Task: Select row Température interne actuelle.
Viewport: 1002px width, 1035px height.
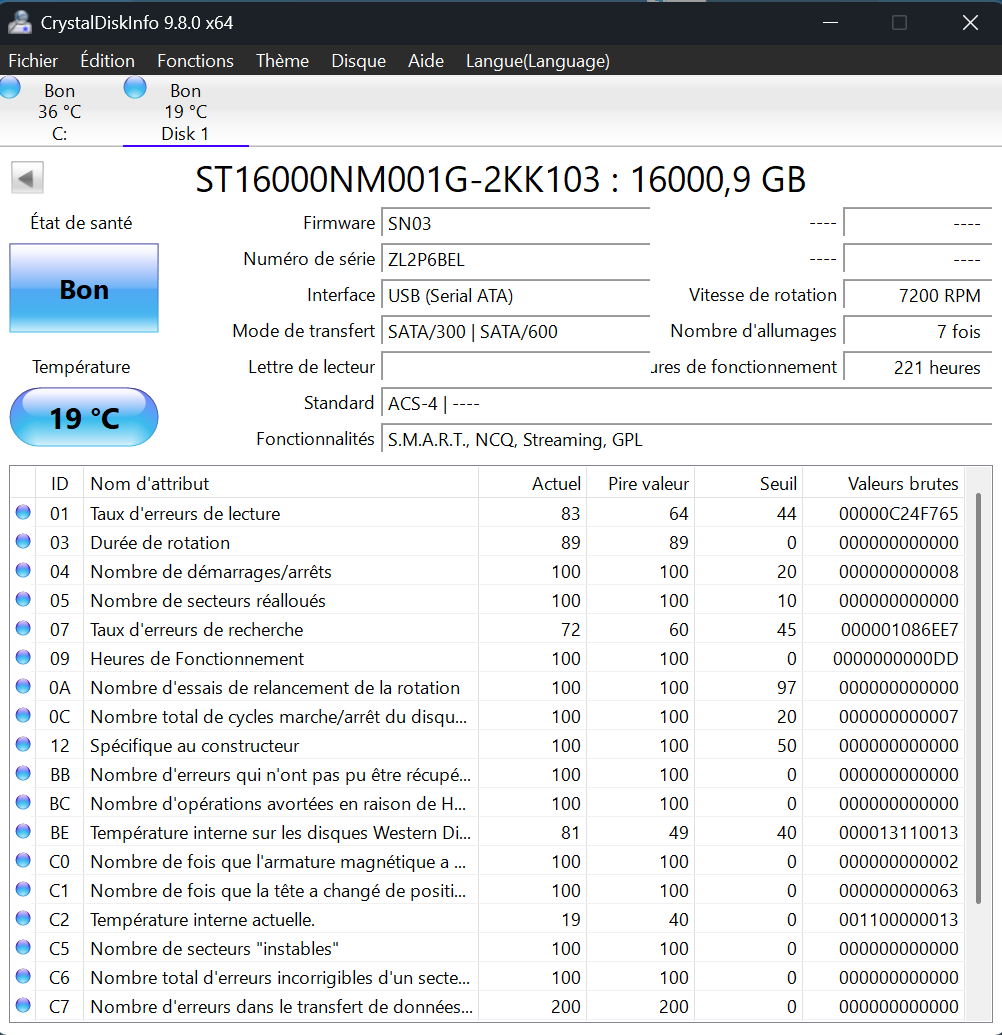Action: (x=487, y=919)
